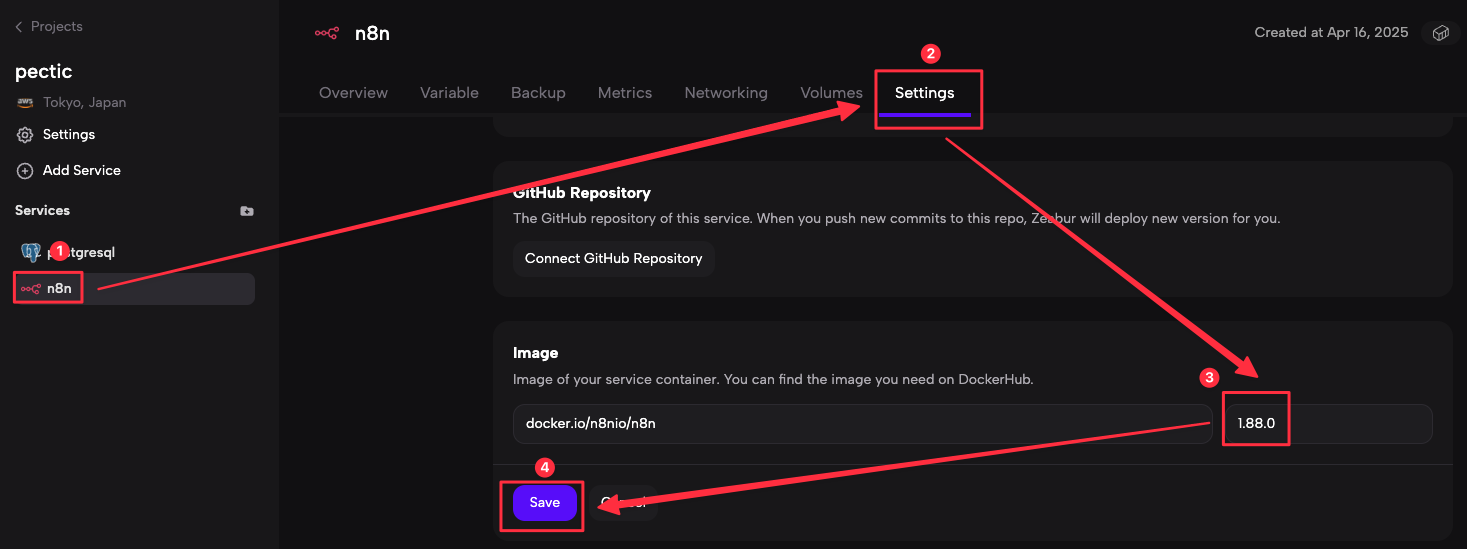Click the cube icon next to creation date
Image resolution: width=1467 pixels, height=549 pixels.
tap(1440, 33)
